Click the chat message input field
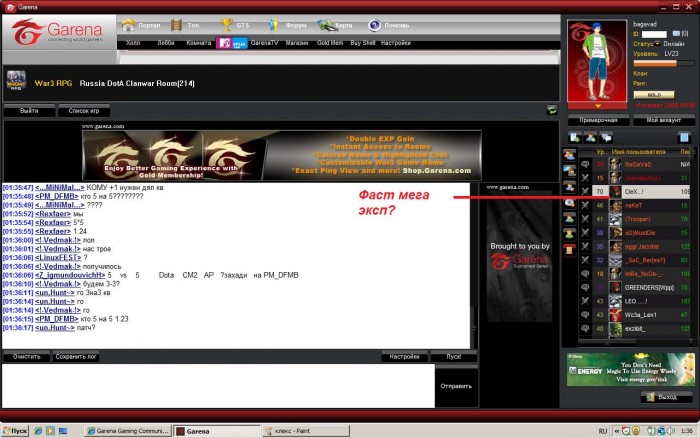Image resolution: width=700 pixels, height=438 pixels. pyautogui.click(x=217, y=385)
